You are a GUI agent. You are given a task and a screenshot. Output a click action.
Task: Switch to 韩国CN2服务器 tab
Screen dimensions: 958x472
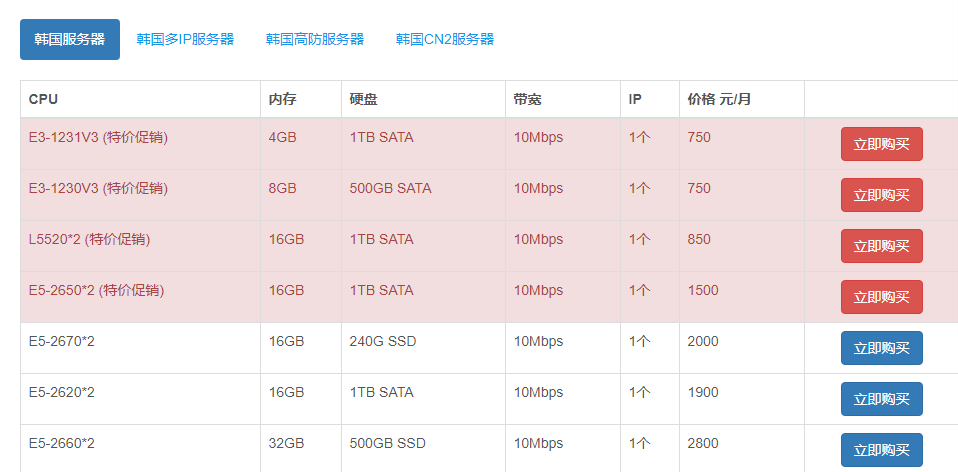click(445, 39)
